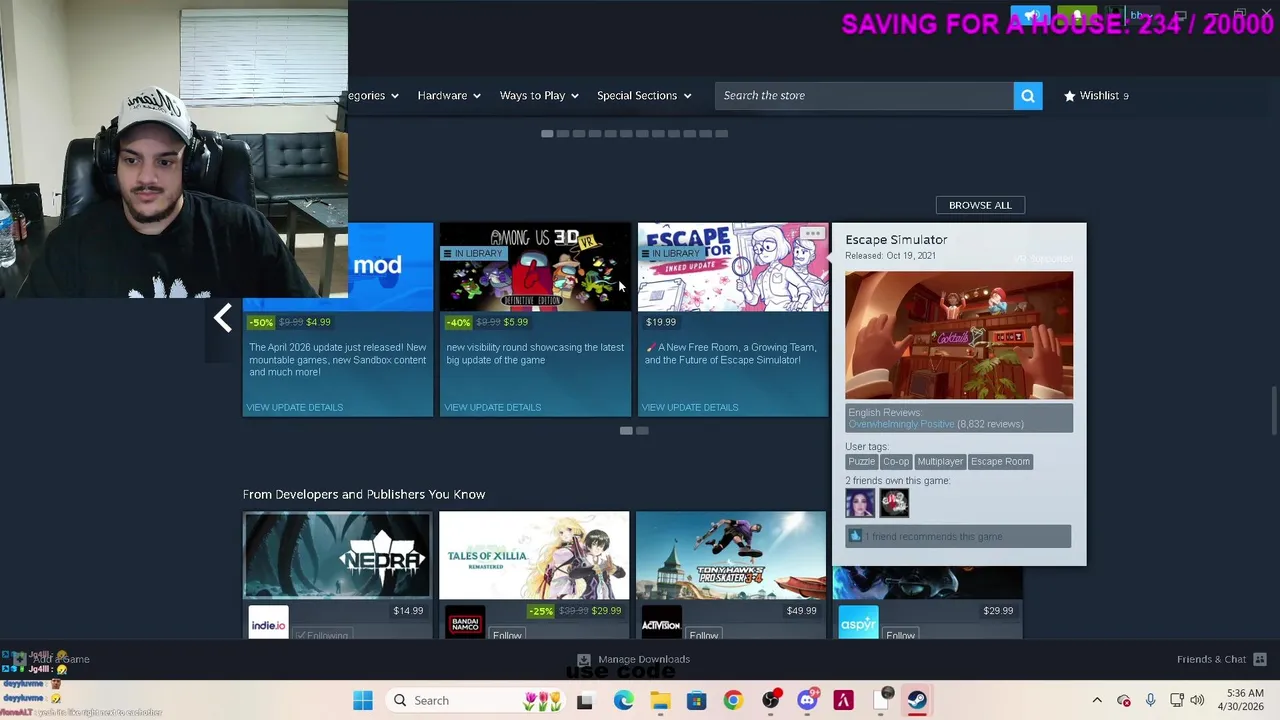Select the Escape Room user tag

point(1000,461)
